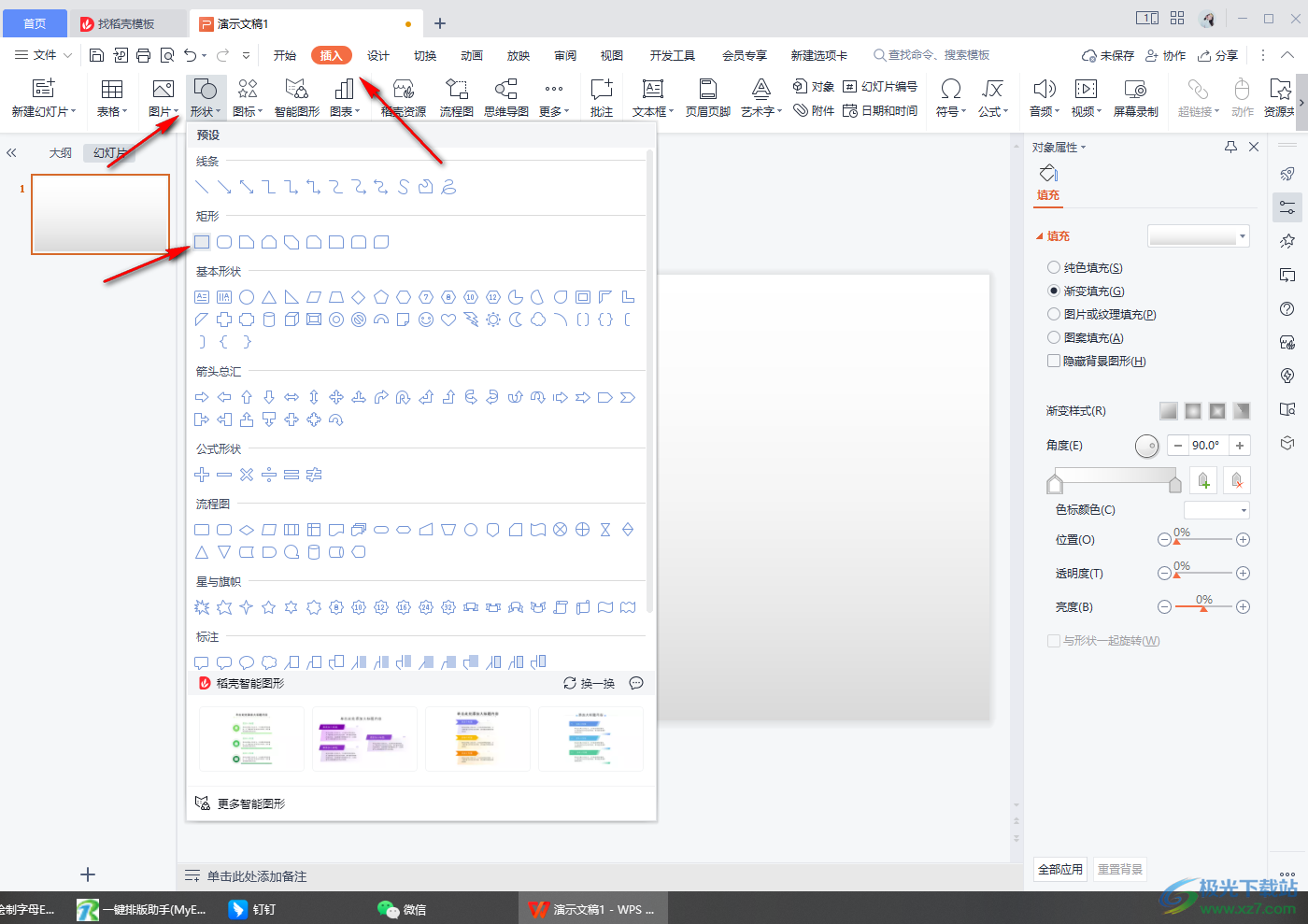
Task: Choose the third 渐变样式 gradient style
Action: [1217, 411]
